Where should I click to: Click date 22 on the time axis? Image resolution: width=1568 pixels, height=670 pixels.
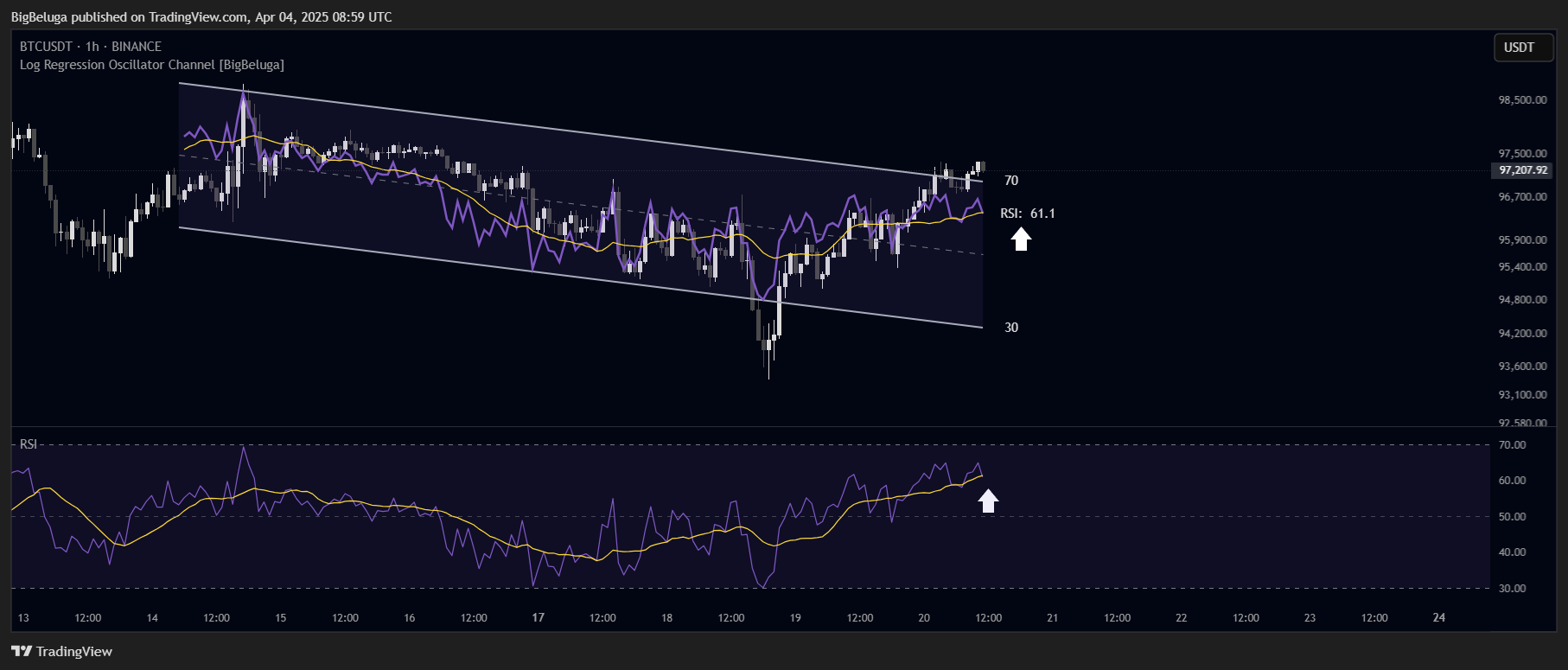(x=1182, y=618)
